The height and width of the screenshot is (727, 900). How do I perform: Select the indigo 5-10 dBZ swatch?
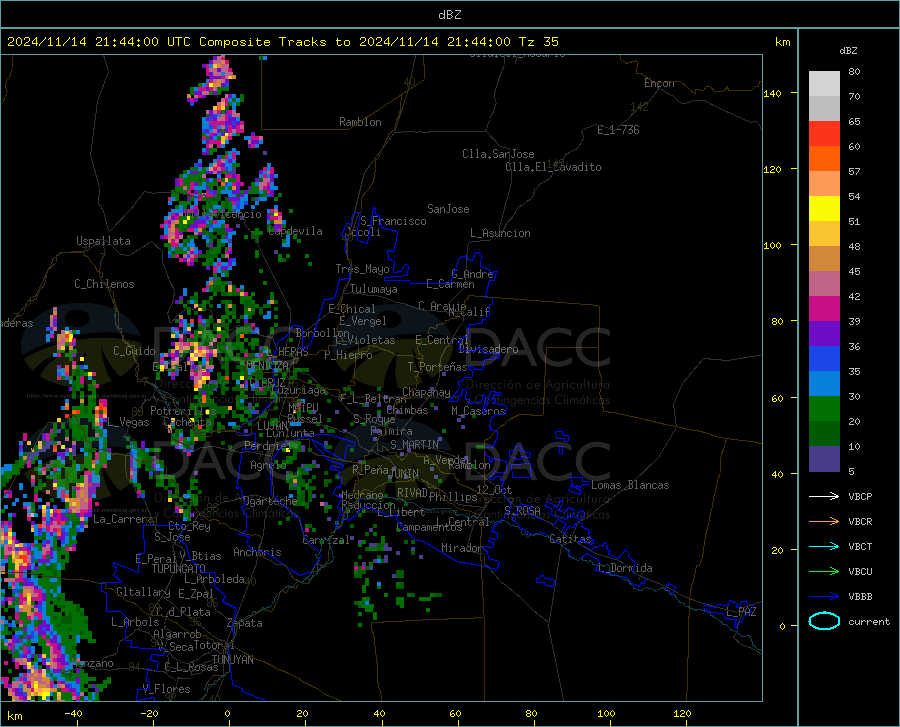coord(824,458)
